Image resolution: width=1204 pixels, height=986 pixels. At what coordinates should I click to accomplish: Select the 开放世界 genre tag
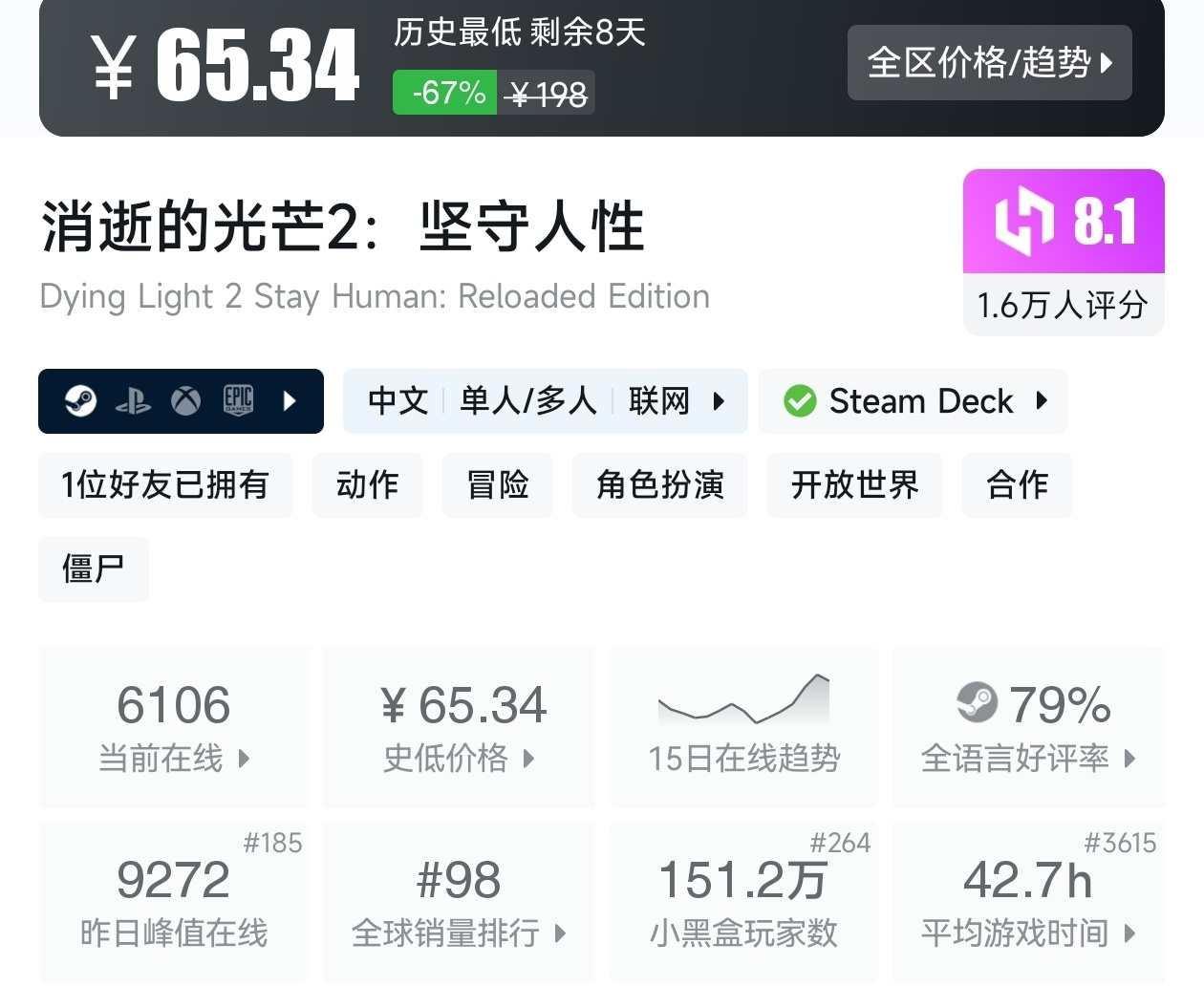pyautogui.click(x=854, y=485)
